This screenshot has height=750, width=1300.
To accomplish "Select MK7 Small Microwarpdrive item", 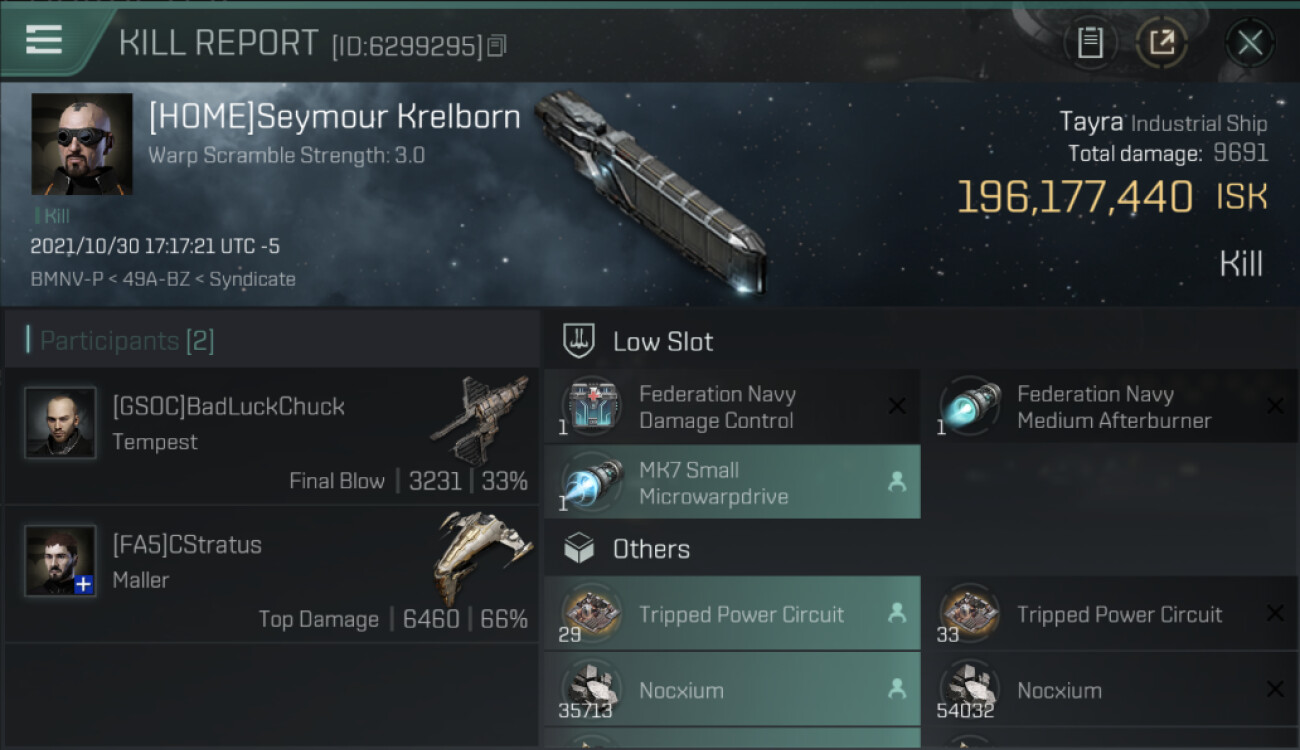I will coord(732,482).
